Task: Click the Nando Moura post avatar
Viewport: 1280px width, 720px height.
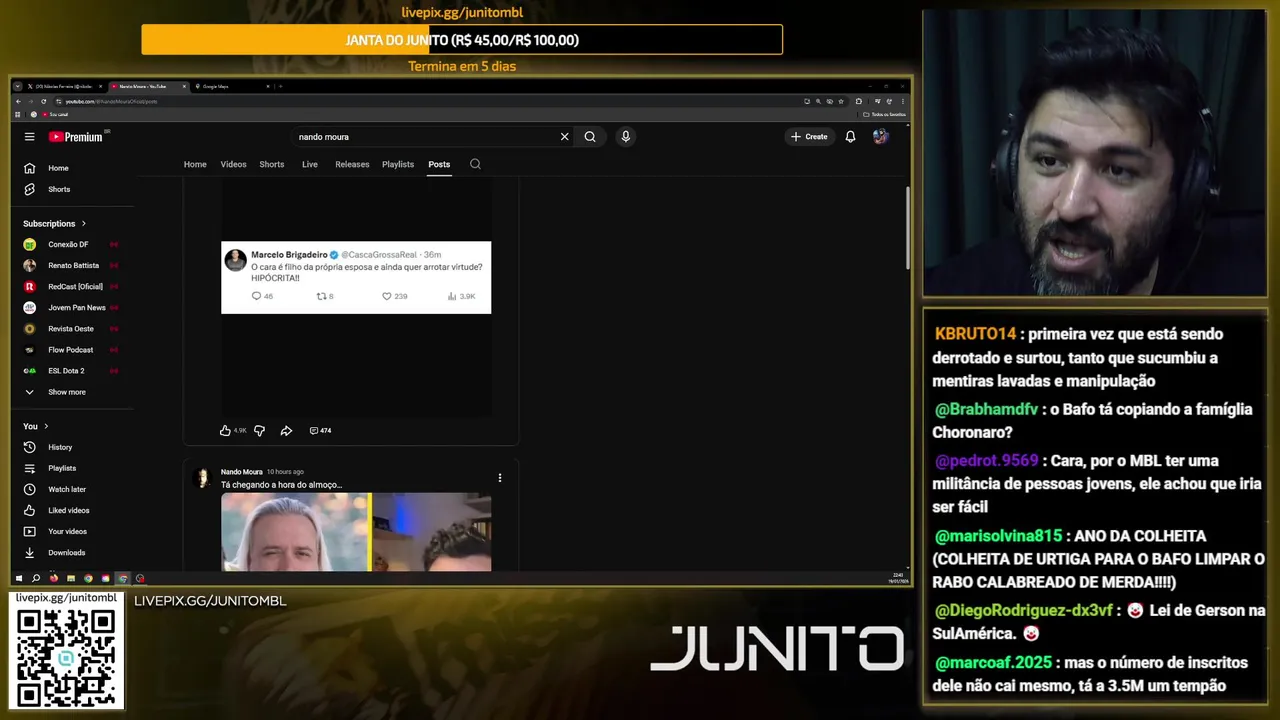Action: pos(203,478)
